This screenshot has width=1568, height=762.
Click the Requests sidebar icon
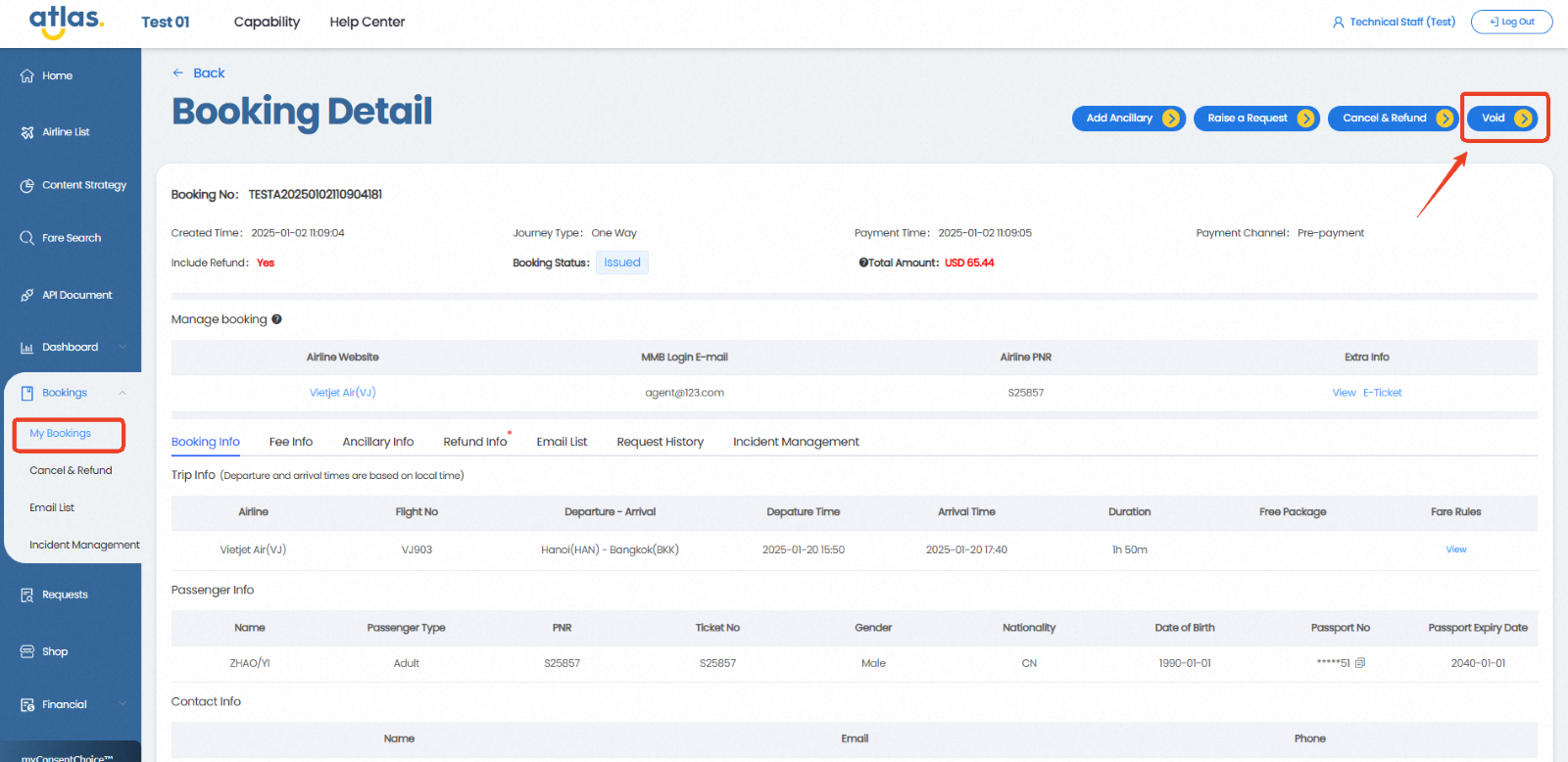tap(27, 595)
